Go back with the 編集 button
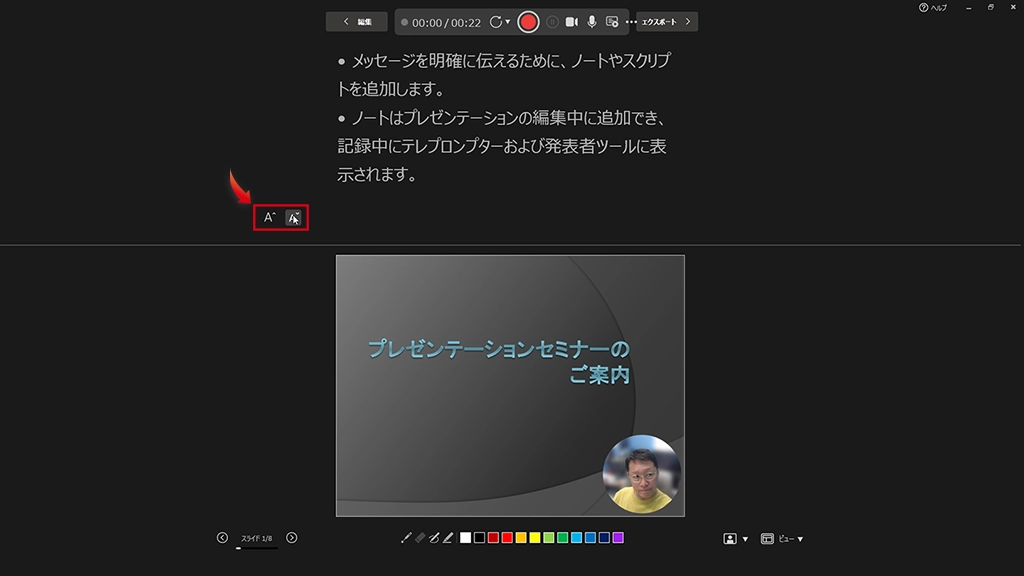The width and height of the screenshot is (1024, 576). (x=357, y=22)
